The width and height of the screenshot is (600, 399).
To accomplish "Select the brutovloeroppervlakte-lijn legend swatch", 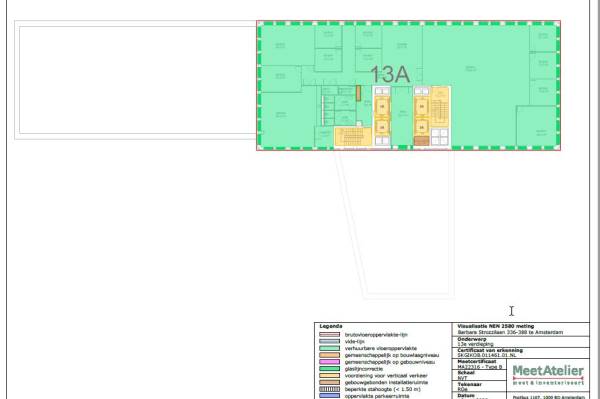I will pyautogui.click(x=329, y=334).
